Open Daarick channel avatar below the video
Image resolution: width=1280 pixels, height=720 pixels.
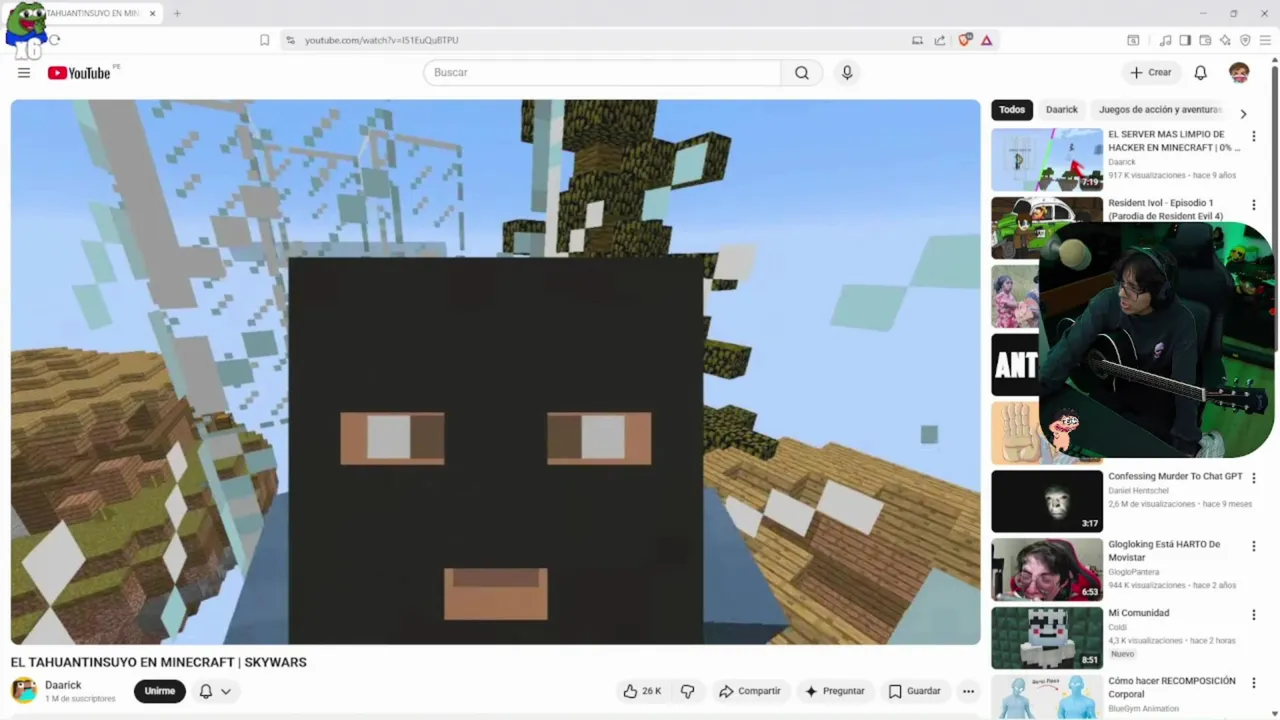tap(24, 690)
